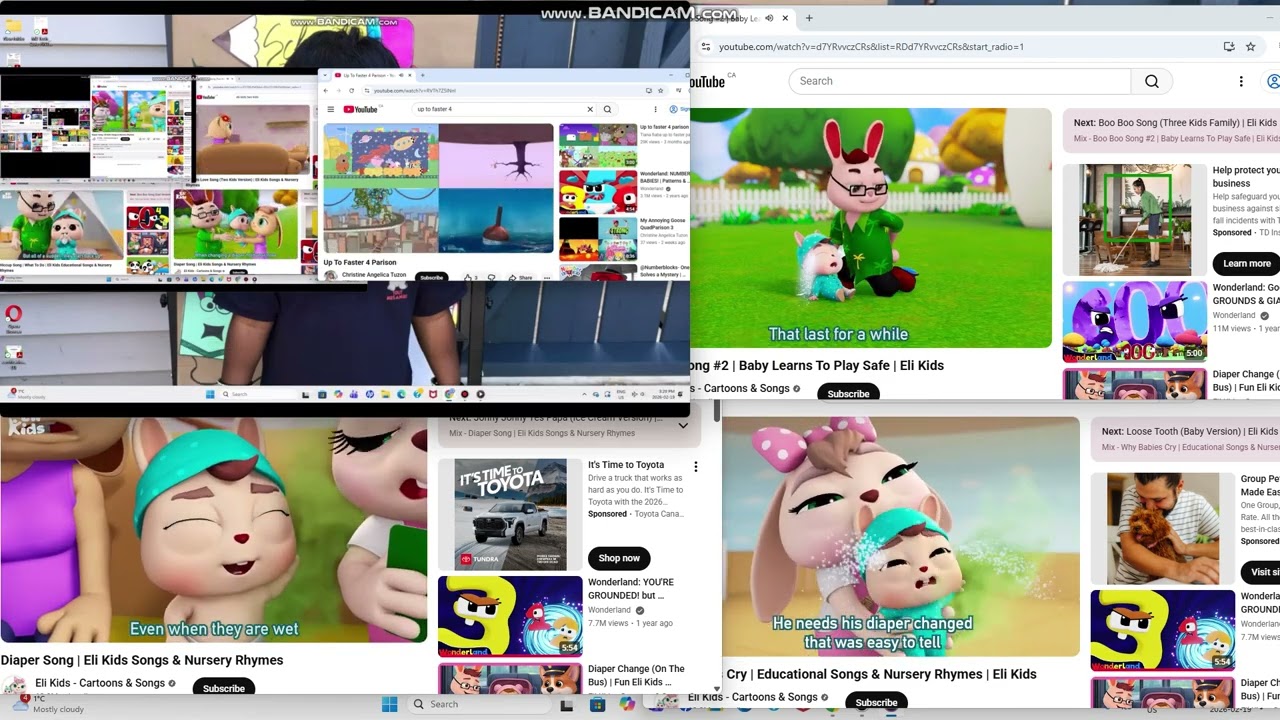
Task: Open the Wonderland 5:00 thumbnail in top-right sidebar
Action: click(1134, 321)
